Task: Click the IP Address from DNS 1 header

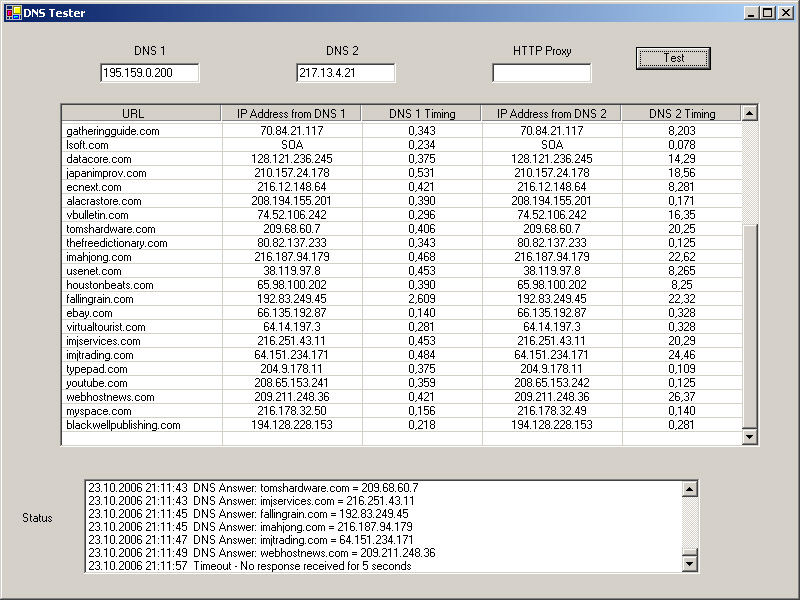Action: coord(291,113)
